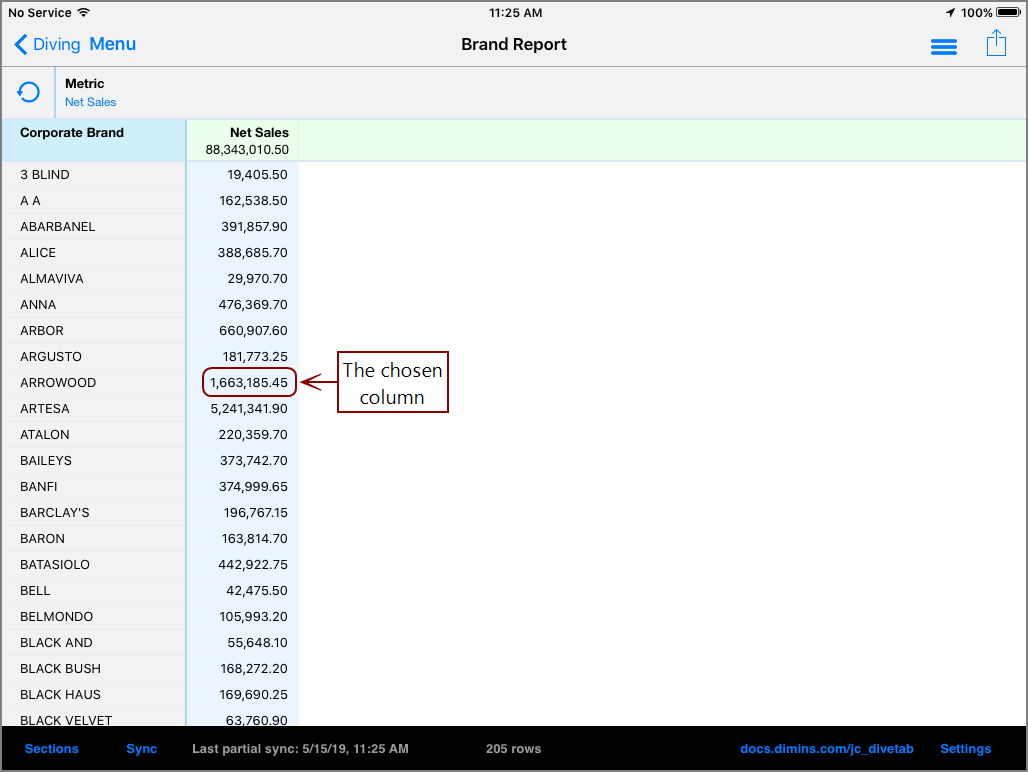Open the hamburger menu icon
Viewport: 1028px width, 772px height.
click(x=944, y=46)
